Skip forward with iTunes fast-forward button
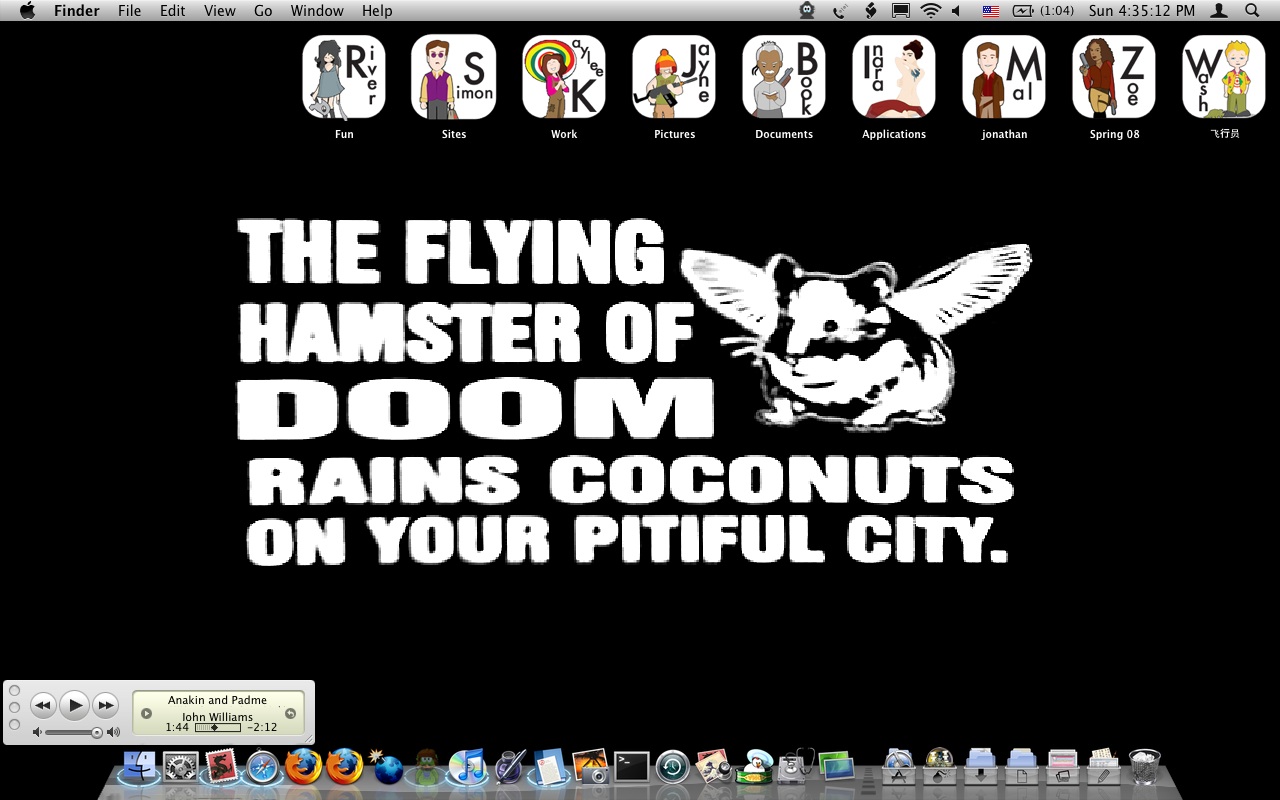 coord(105,705)
